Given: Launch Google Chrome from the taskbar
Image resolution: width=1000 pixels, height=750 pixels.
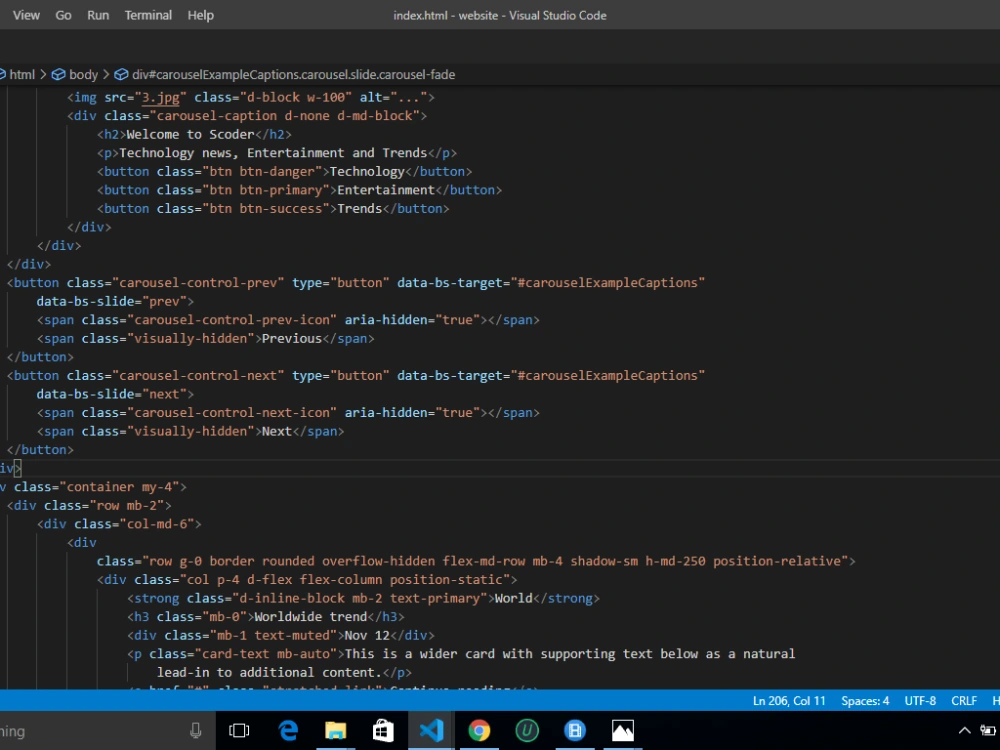Looking at the screenshot, I should click(479, 730).
